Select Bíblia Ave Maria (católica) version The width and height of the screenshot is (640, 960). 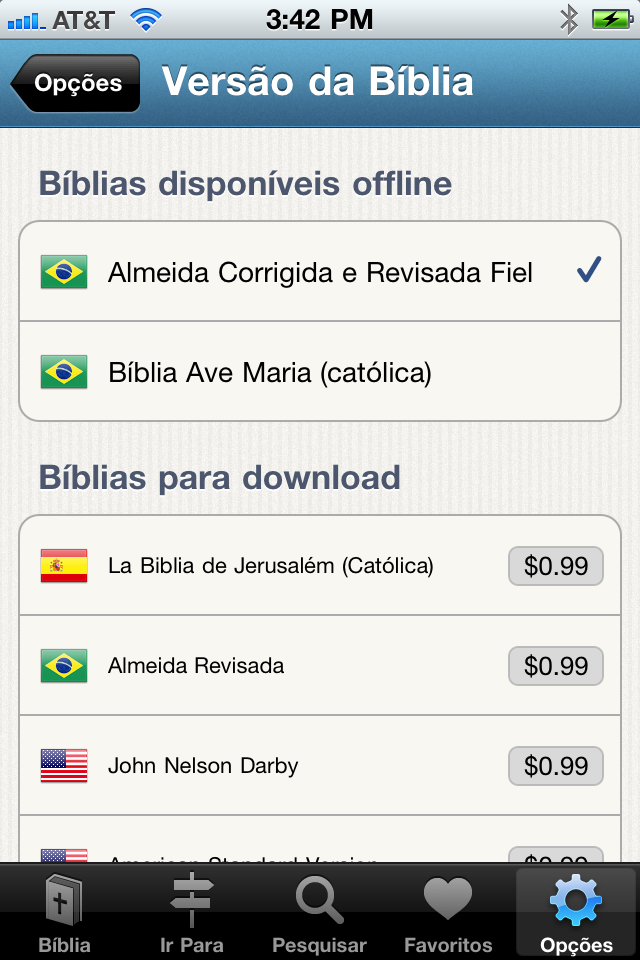coord(320,372)
